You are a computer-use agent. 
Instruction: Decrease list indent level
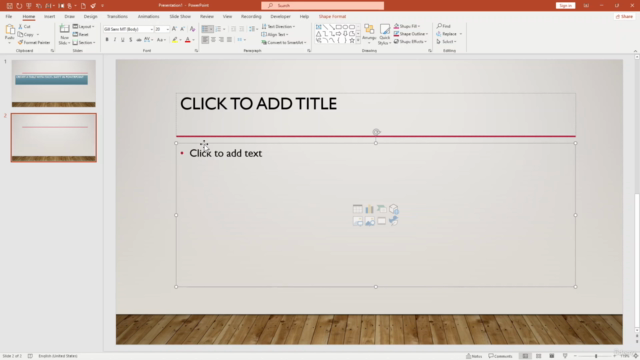point(233,29)
